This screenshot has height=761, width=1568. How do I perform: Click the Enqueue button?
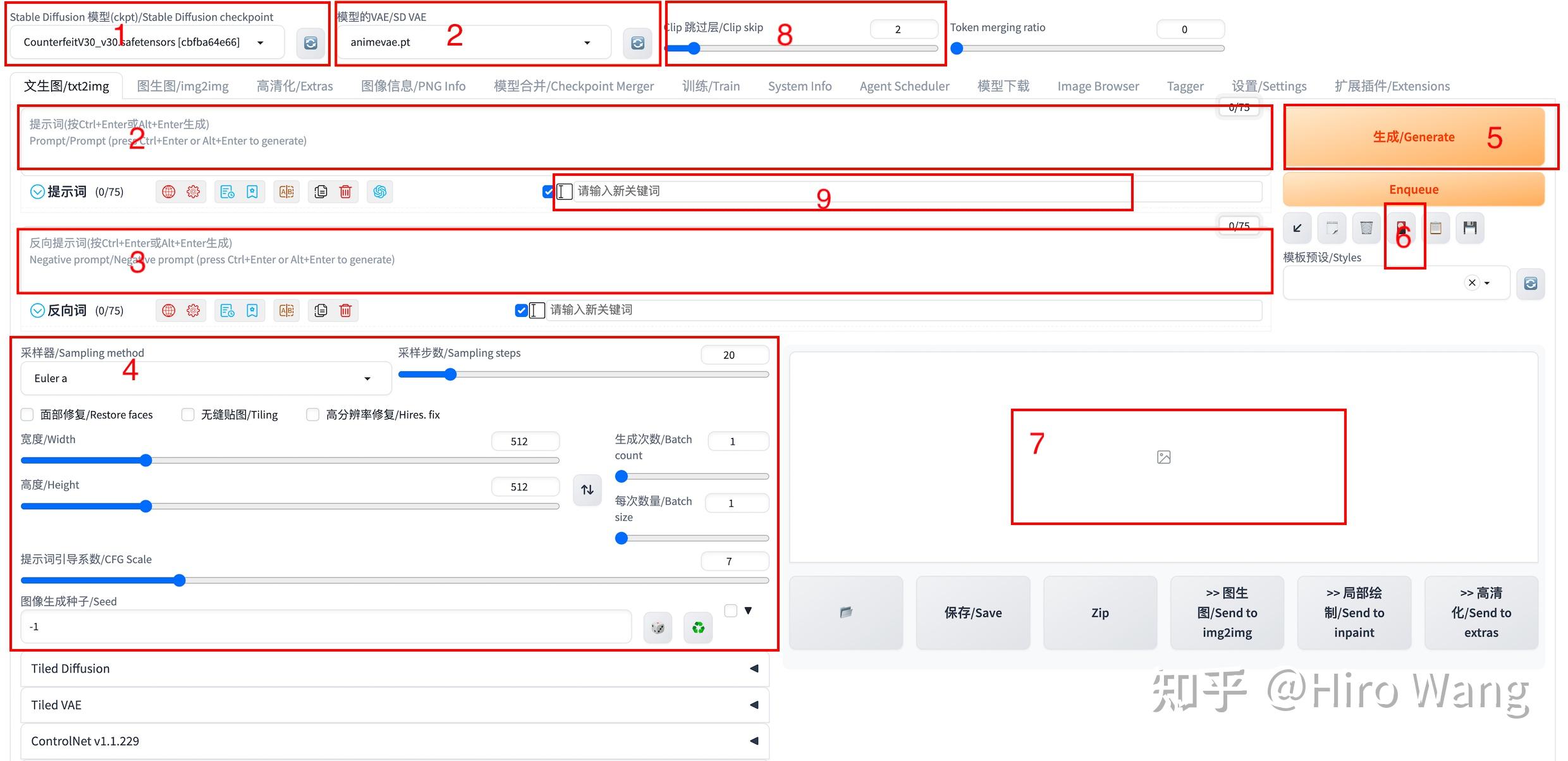[x=1414, y=189]
